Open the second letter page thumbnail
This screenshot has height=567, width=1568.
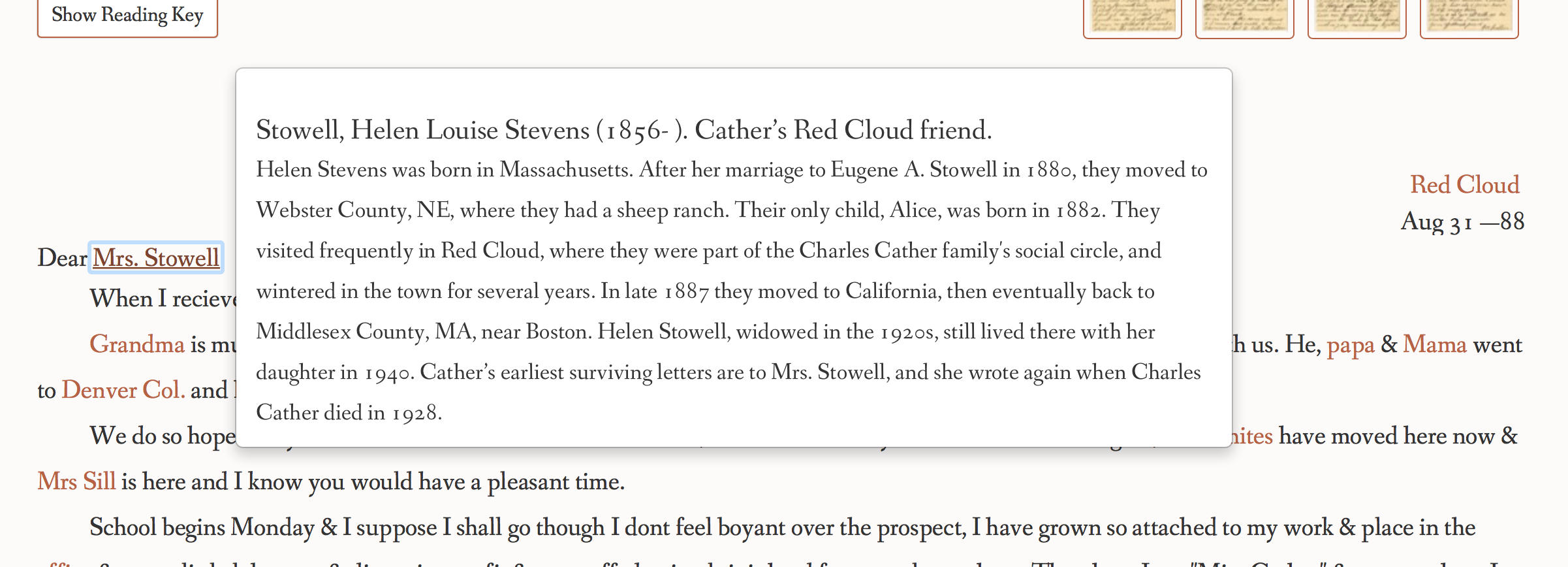pyautogui.click(x=1245, y=17)
